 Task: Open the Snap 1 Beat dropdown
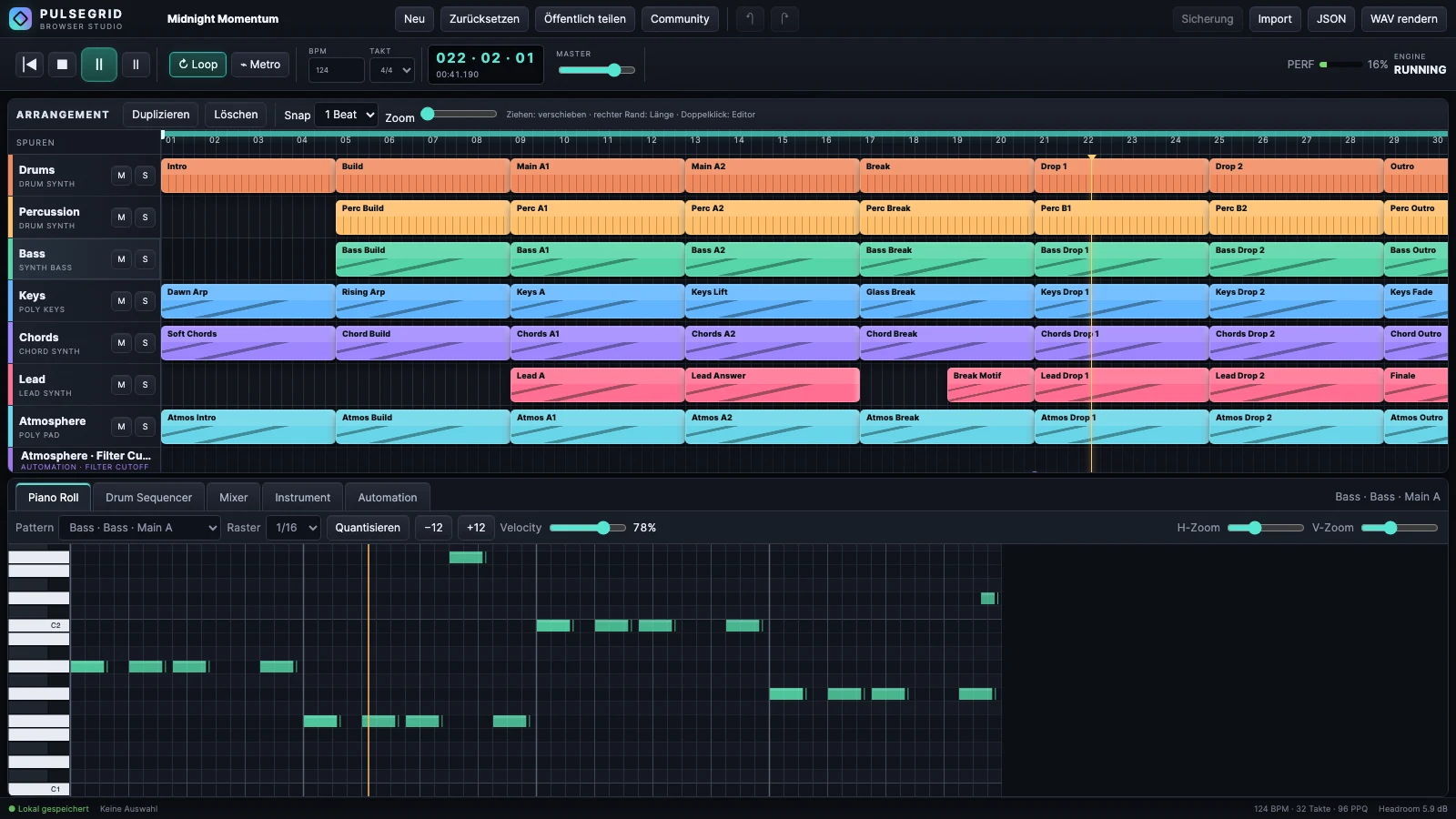[347, 115]
